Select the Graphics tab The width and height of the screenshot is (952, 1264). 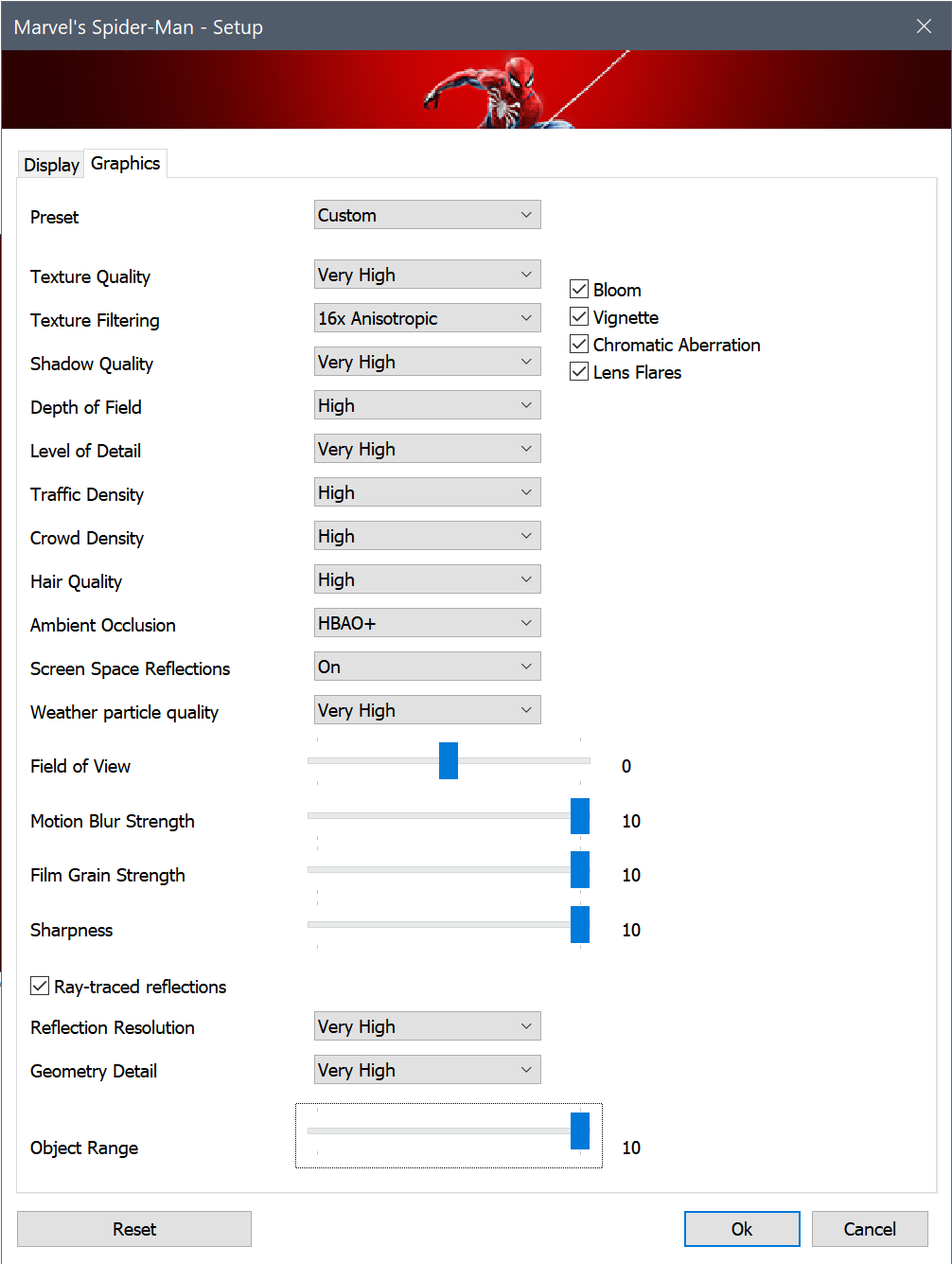pyautogui.click(x=126, y=163)
